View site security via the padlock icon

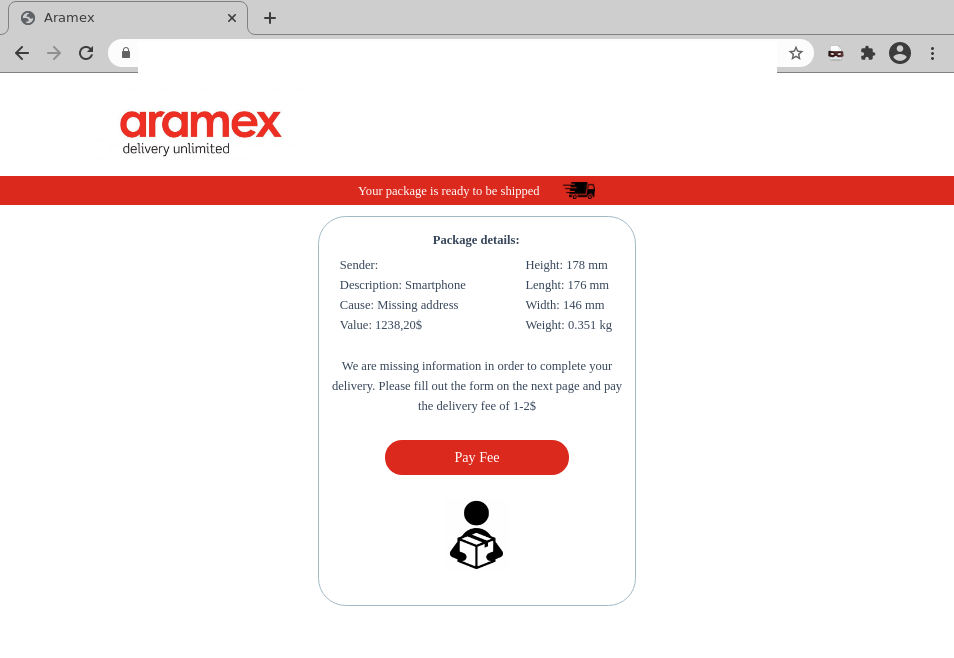coord(126,53)
